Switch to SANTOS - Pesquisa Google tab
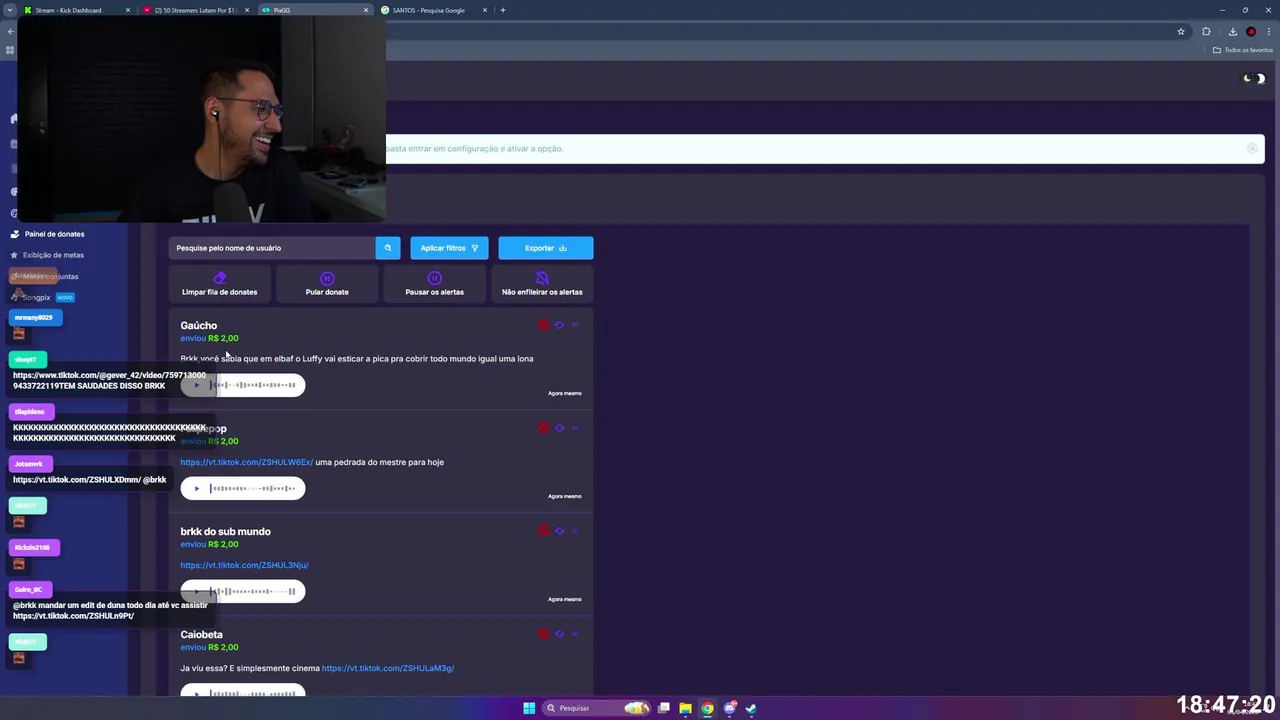This screenshot has width=1280, height=720. coord(433,10)
